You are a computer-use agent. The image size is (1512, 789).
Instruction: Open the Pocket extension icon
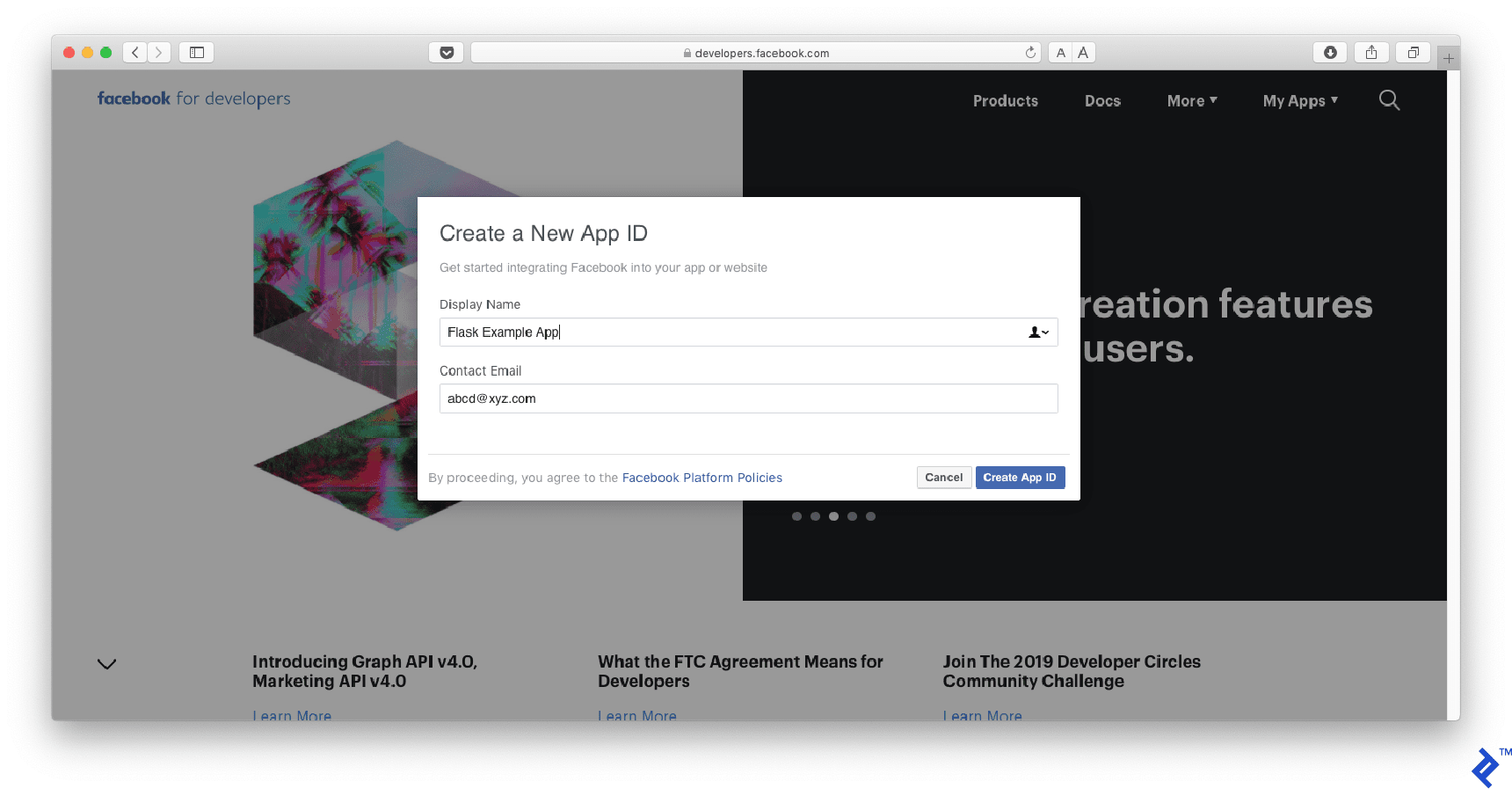click(x=447, y=53)
